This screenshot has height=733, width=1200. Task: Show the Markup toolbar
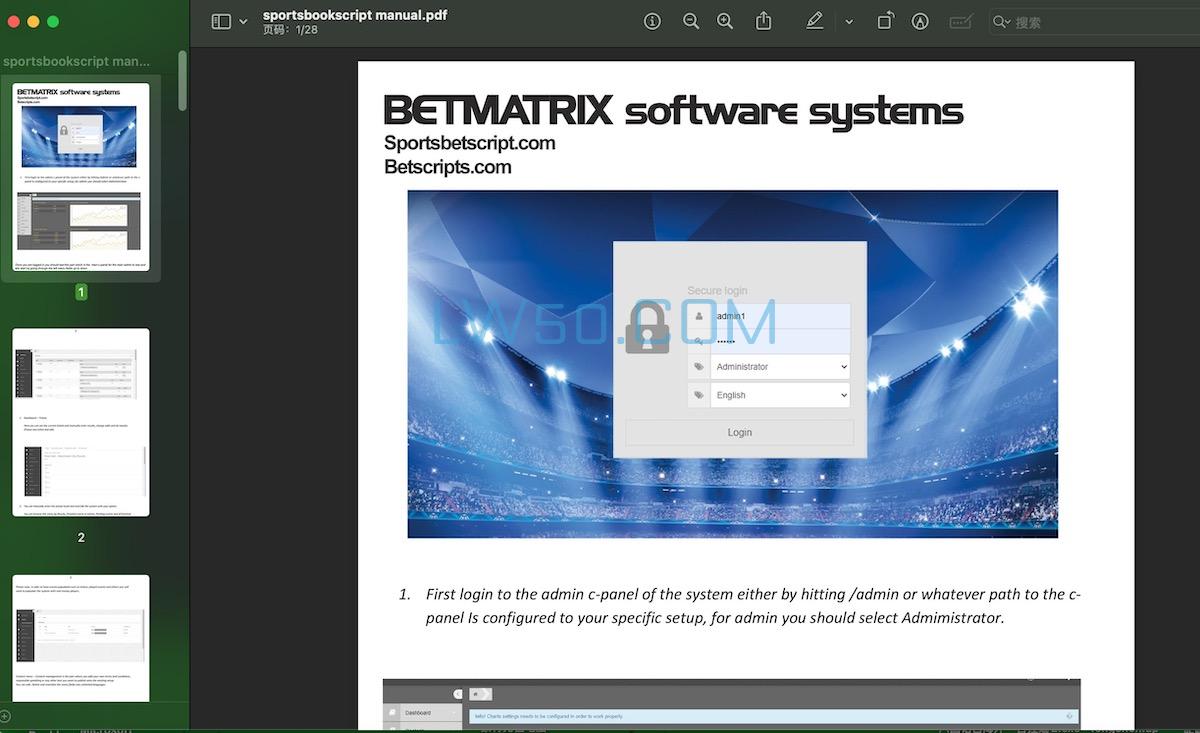(x=920, y=21)
